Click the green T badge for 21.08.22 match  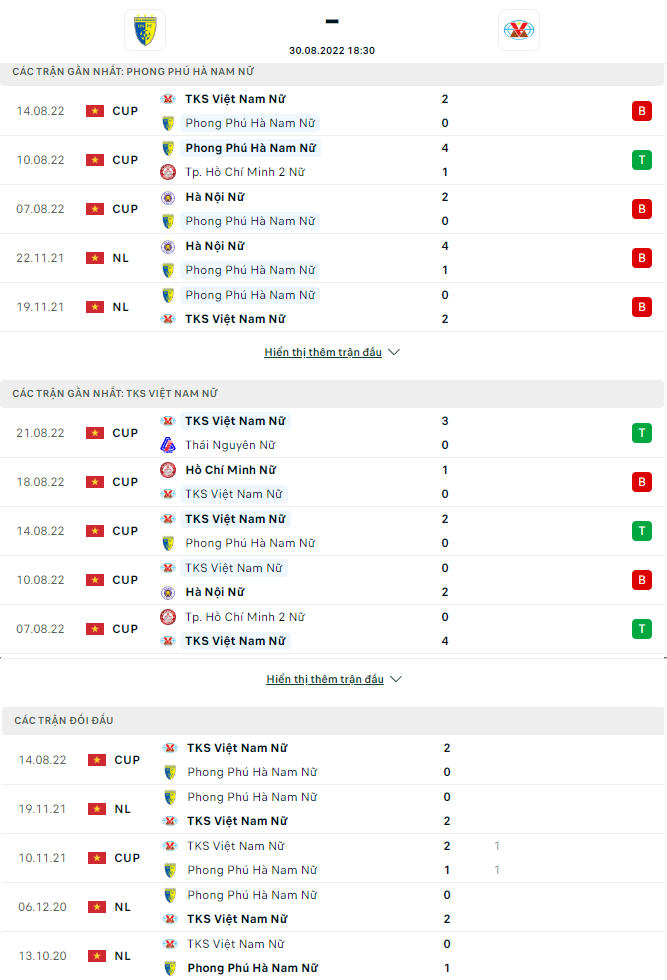click(x=640, y=433)
